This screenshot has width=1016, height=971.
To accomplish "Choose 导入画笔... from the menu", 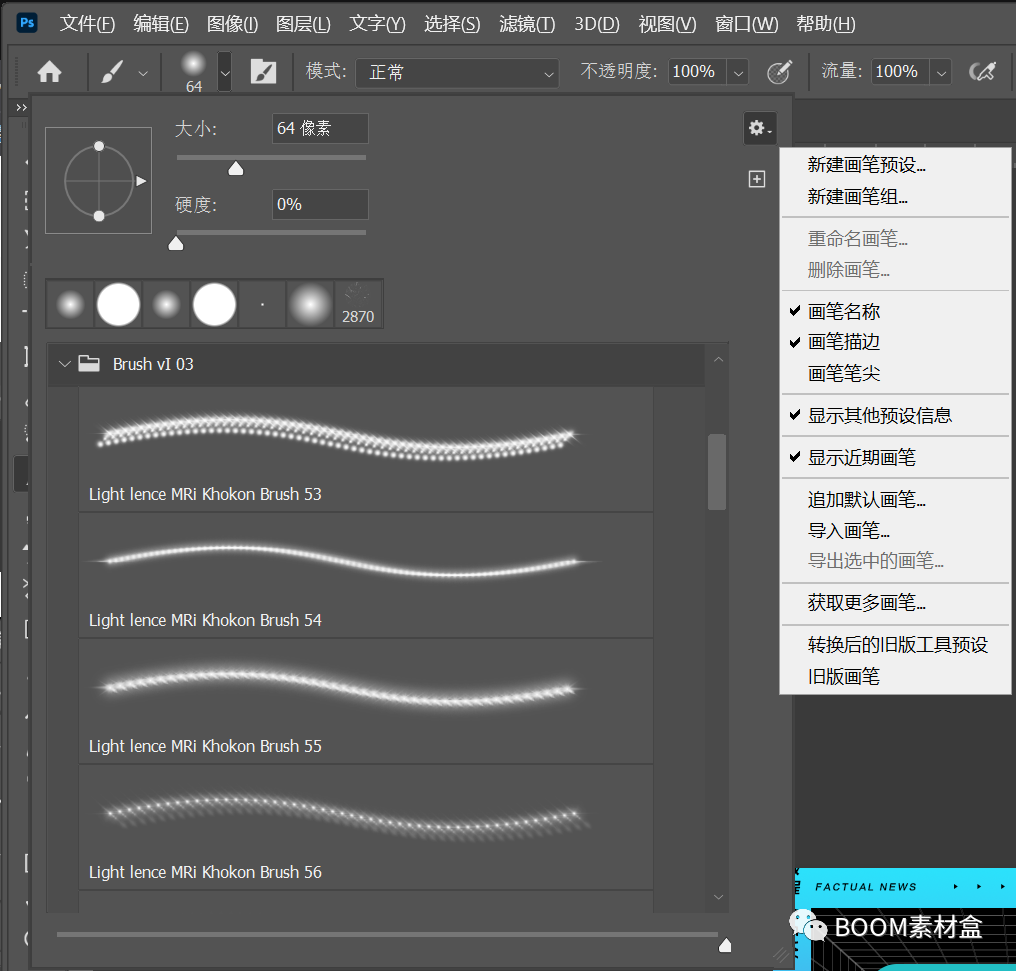I will (849, 531).
